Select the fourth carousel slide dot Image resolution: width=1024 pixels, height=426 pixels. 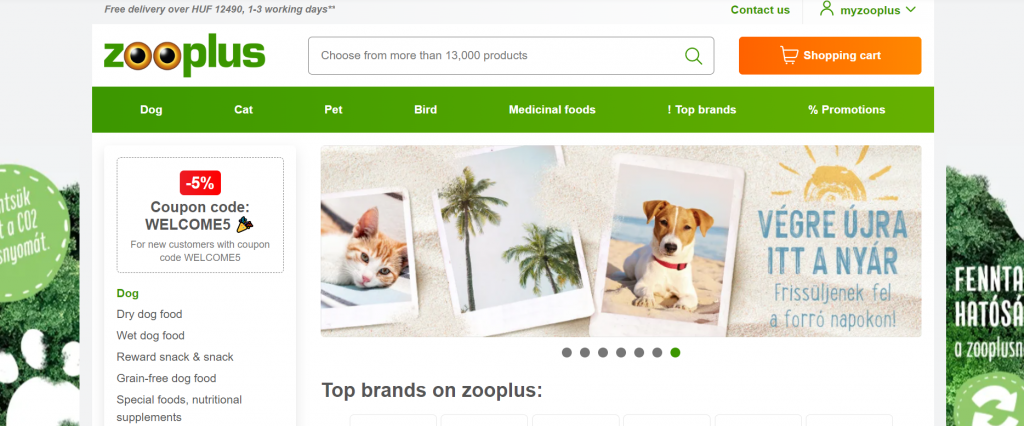621,353
